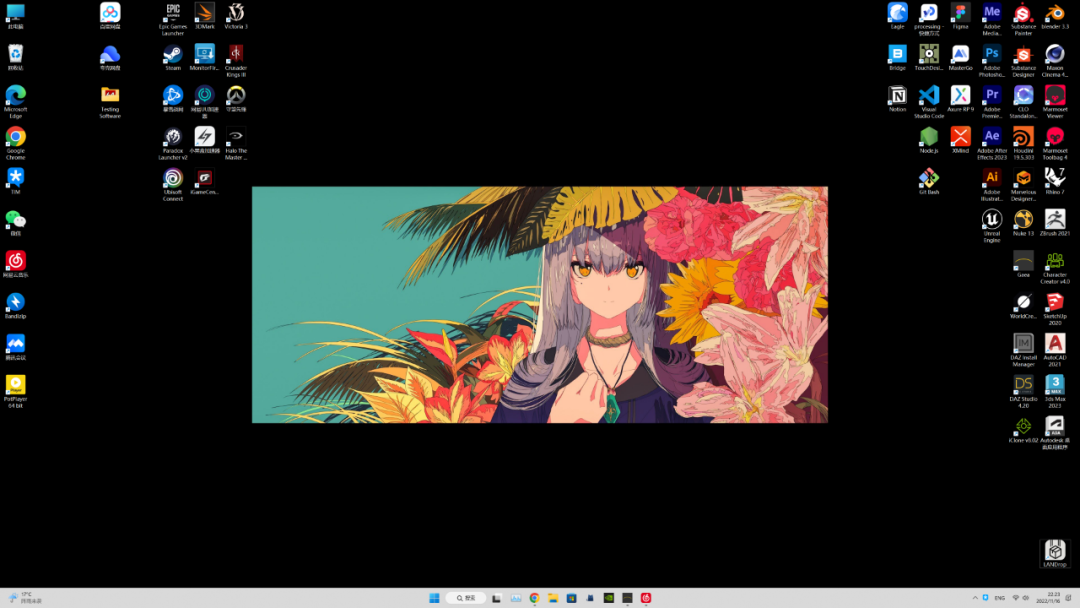
Task: Select the Adobe Photoshop icon
Action: [992, 61]
